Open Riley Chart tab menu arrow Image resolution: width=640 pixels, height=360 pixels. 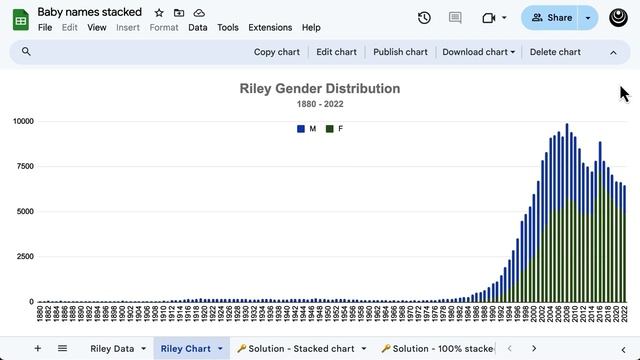[x=220, y=349]
